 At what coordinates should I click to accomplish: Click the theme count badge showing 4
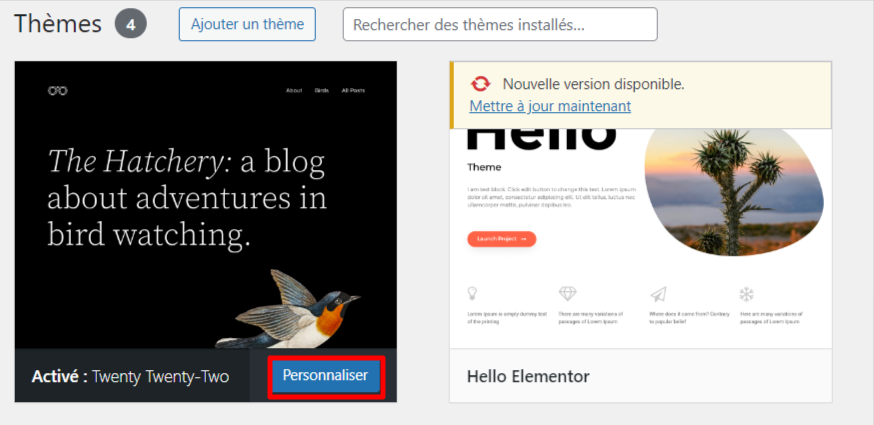(130, 24)
